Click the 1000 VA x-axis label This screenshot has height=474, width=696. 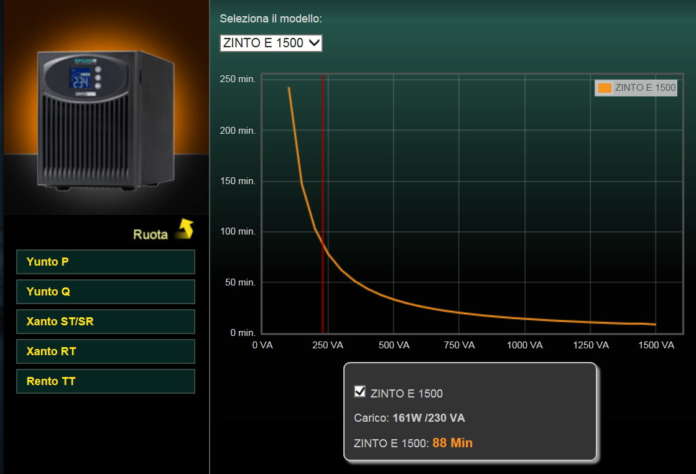click(x=523, y=345)
